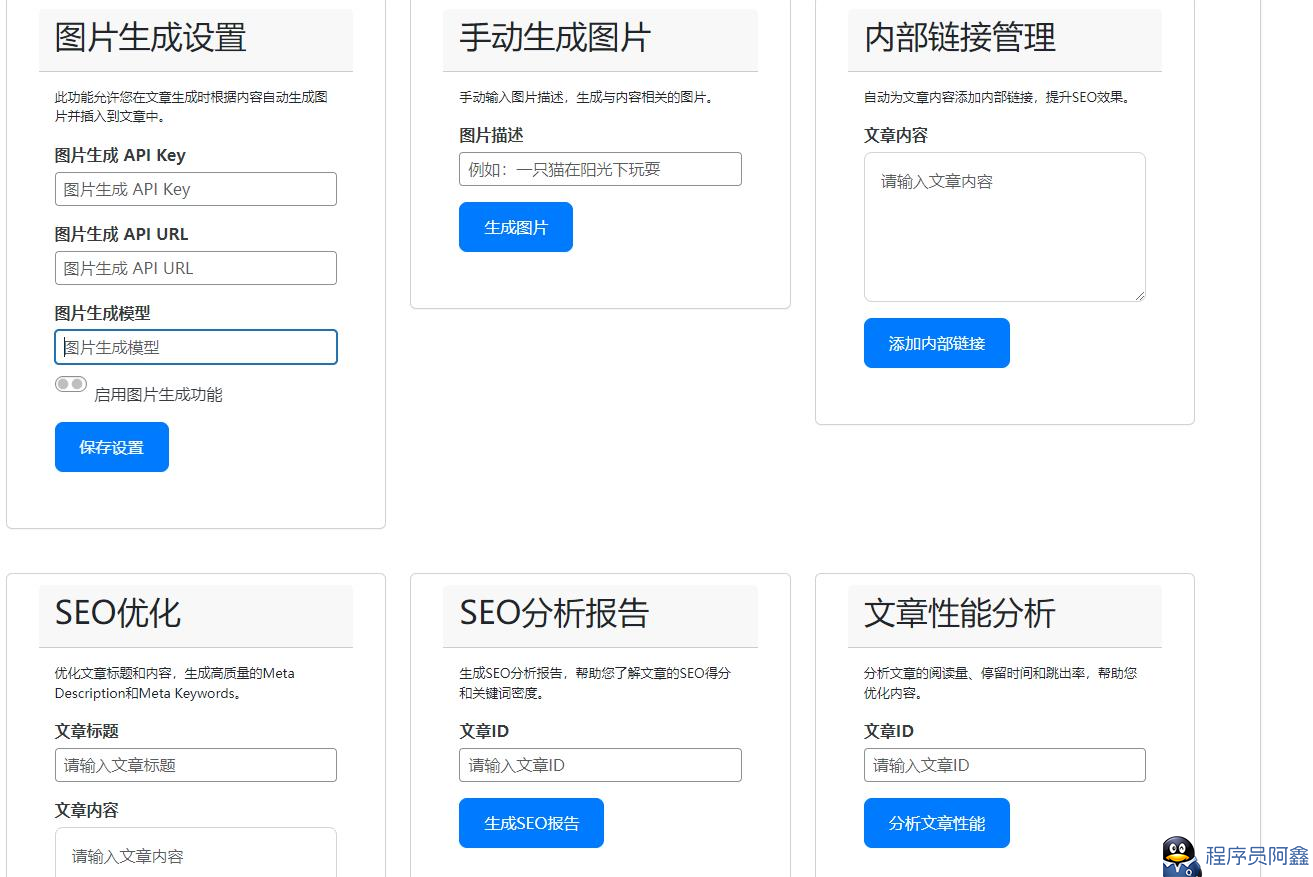Click the 内部链接管理 article content textarea
The height and width of the screenshot is (877, 1313).
click(1005, 227)
